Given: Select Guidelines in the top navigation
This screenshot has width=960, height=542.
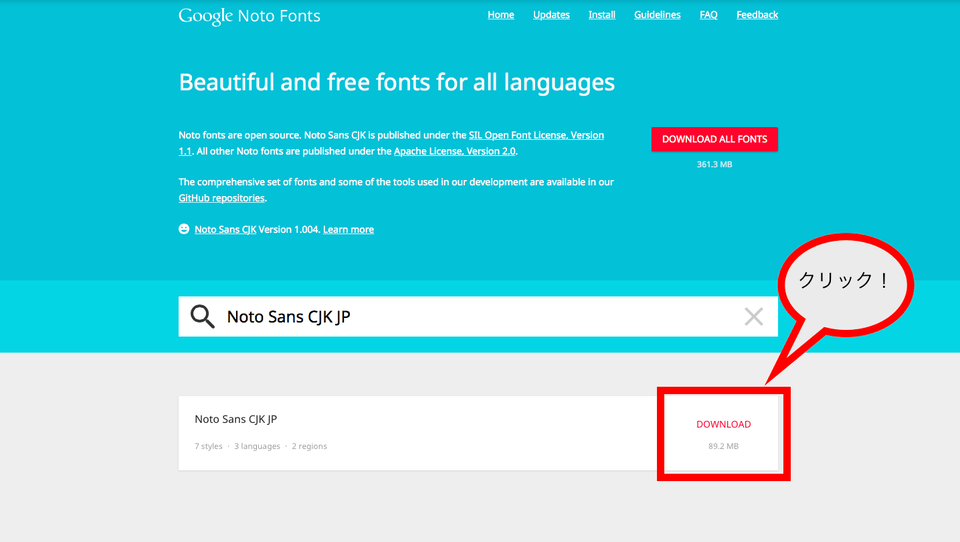Looking at the screenshot, I should tap(657, 15).
